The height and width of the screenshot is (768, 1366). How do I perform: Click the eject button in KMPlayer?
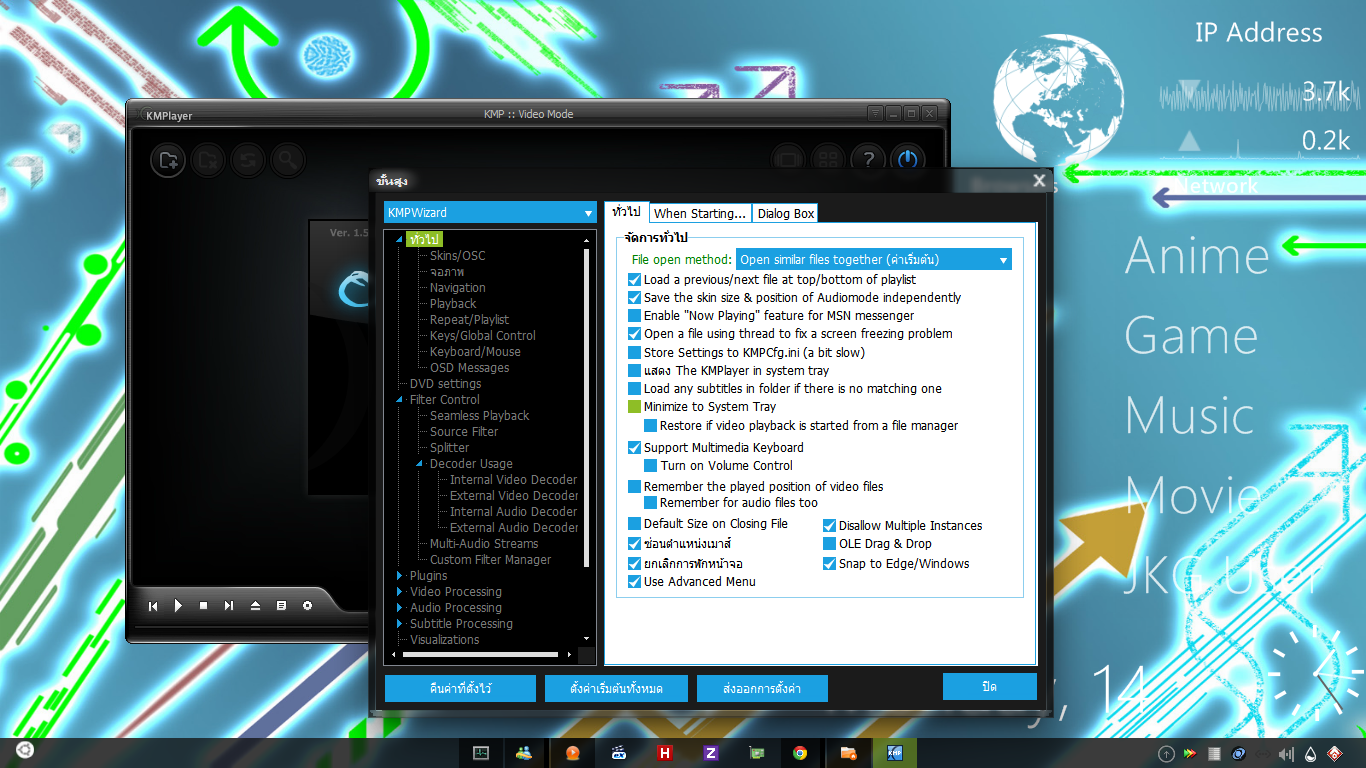tap(255, 605)
